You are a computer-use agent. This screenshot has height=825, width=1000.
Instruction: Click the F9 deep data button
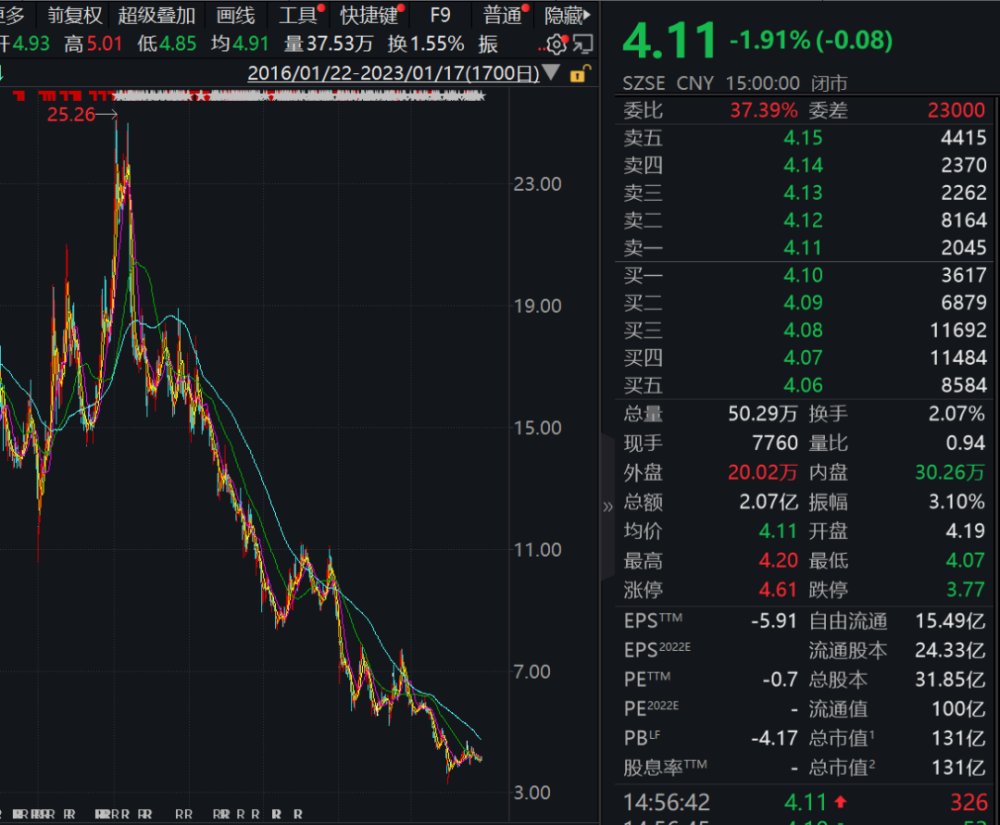point(440,15)
